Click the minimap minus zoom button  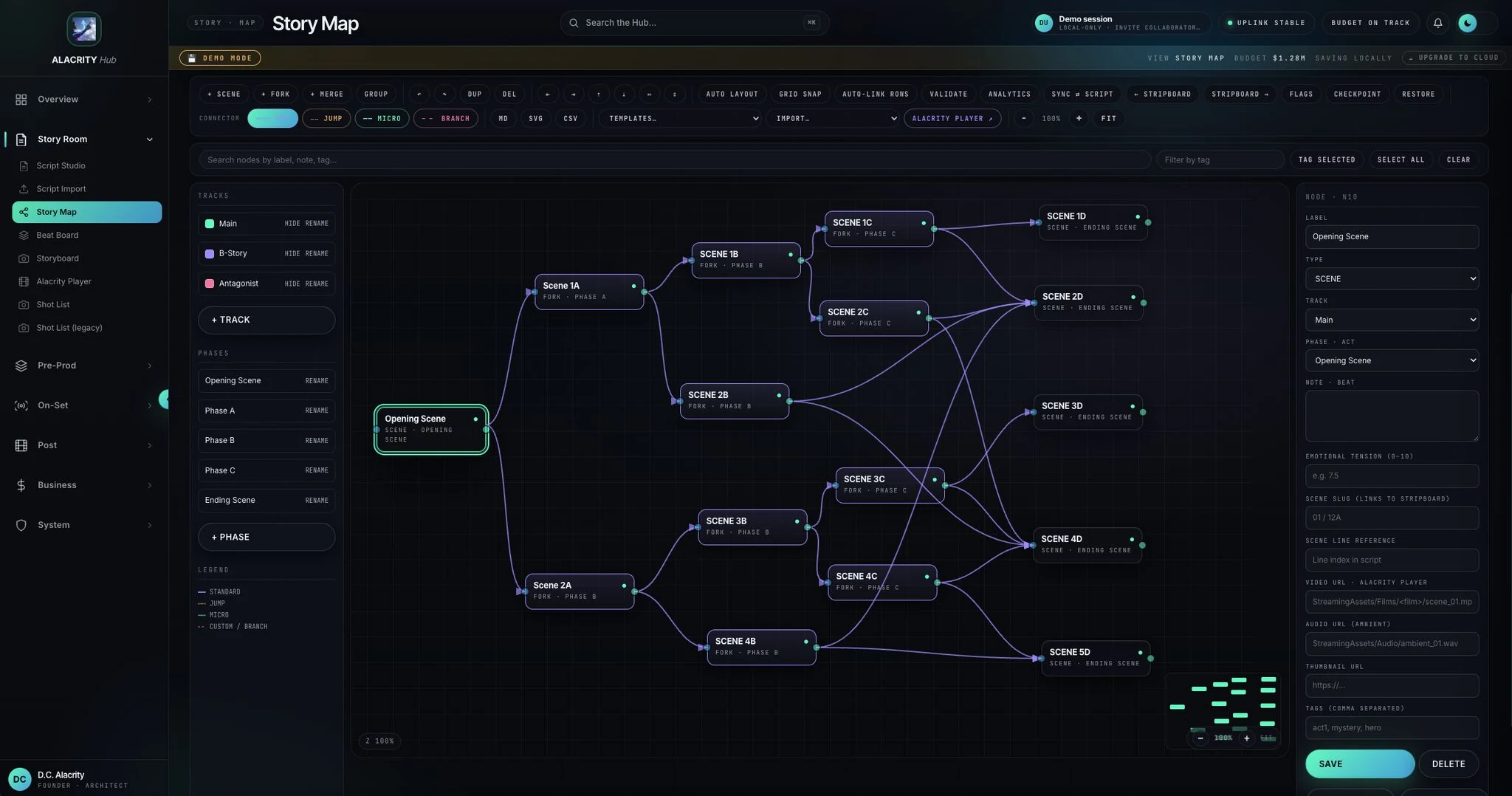(x=1200, y=738)
